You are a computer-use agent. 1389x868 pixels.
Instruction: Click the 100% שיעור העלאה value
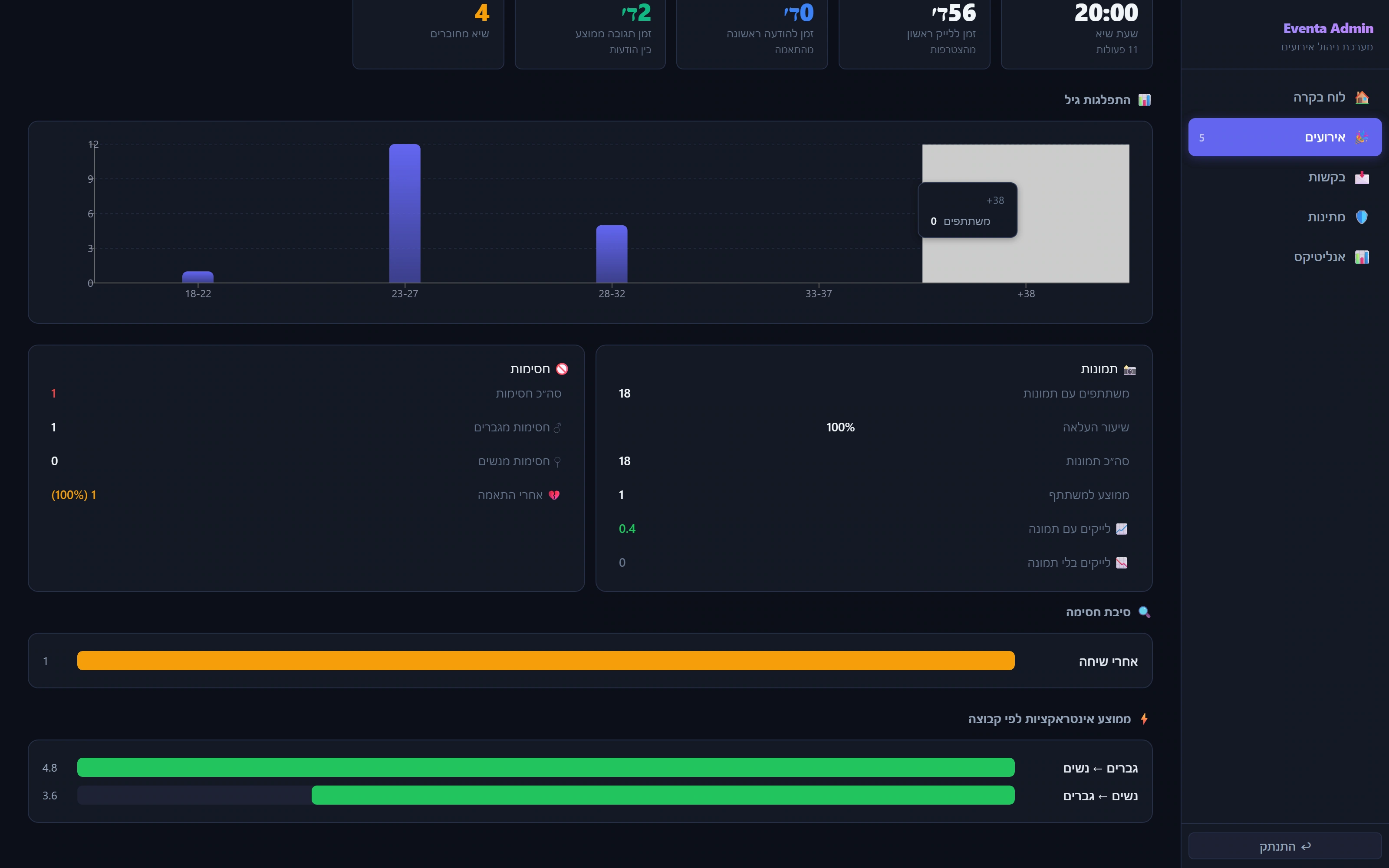coord(840,427)
